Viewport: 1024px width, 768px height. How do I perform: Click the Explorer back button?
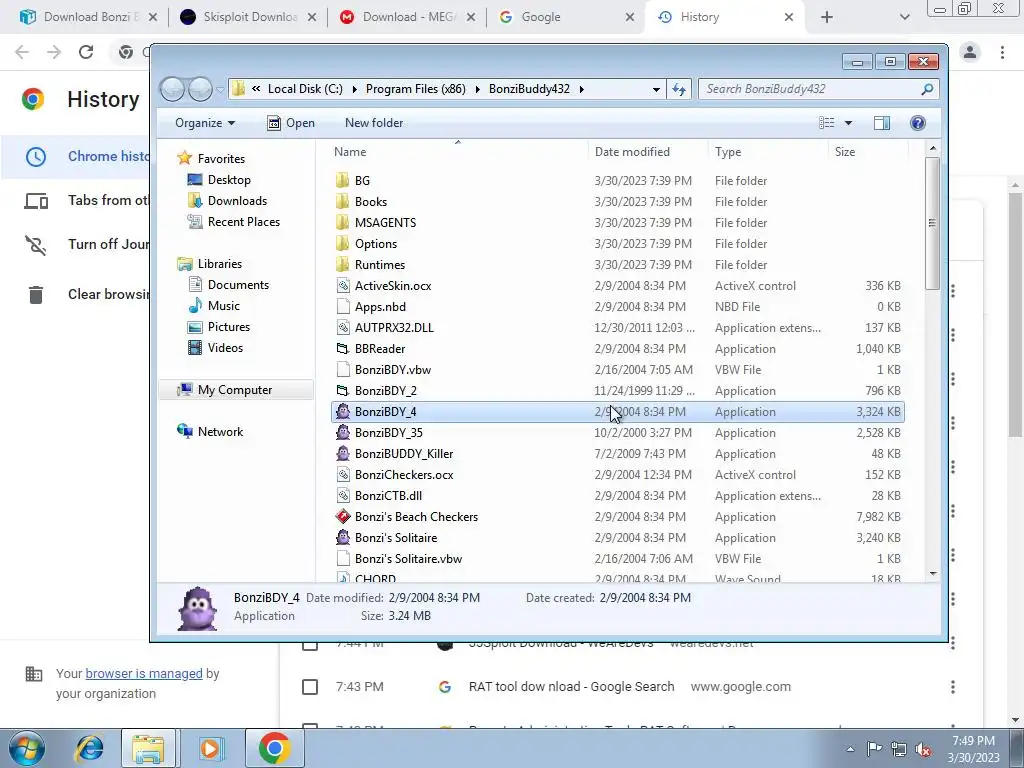172,89
